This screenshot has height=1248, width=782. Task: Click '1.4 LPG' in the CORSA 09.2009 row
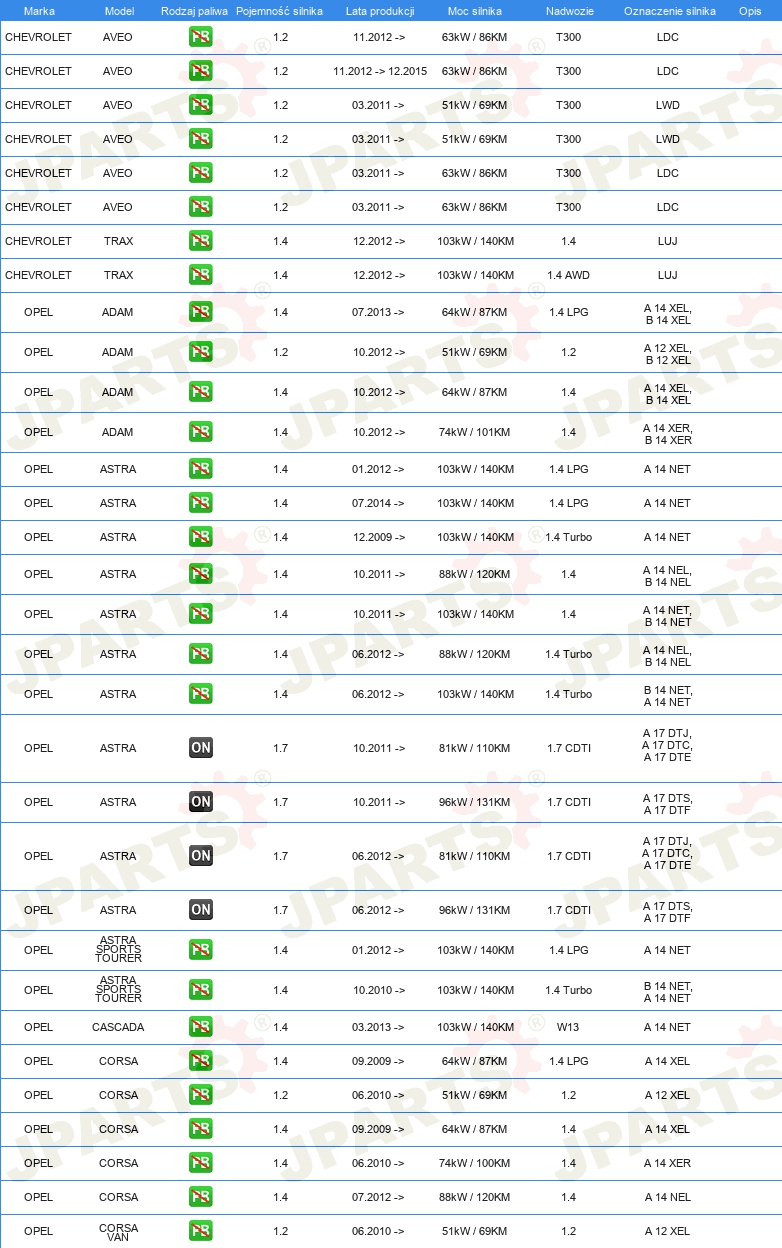[568, 1061]
